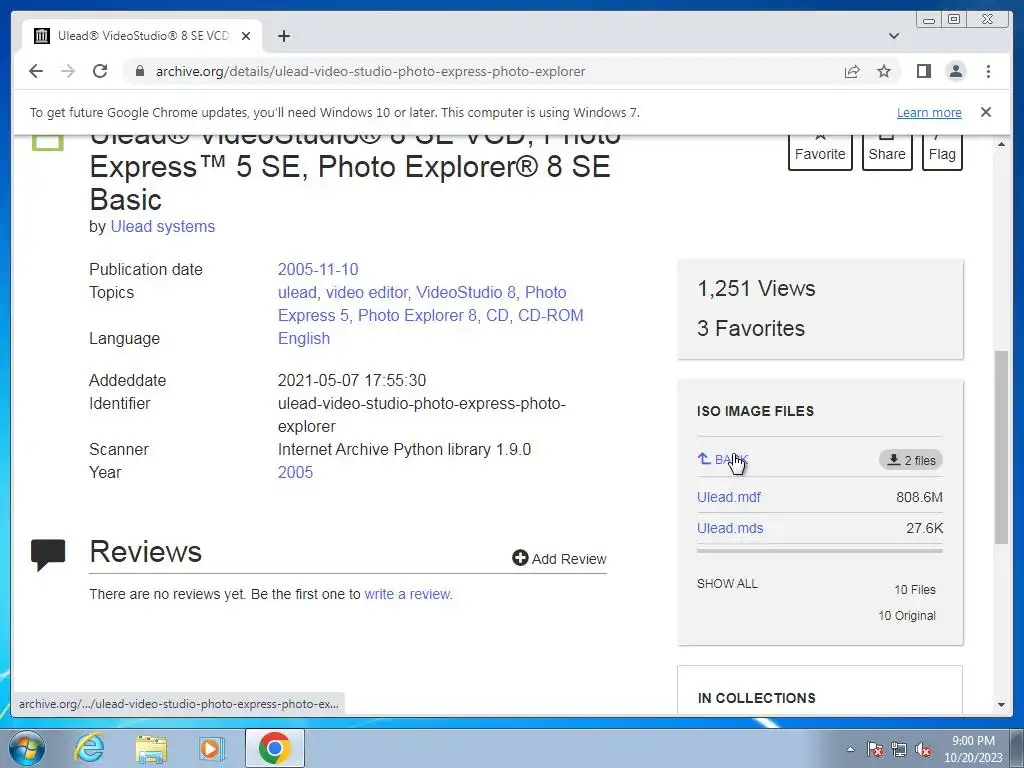The image size is (1024, 768).
Task: Reload the archive.org page
Action: click(x=100, y=71)
